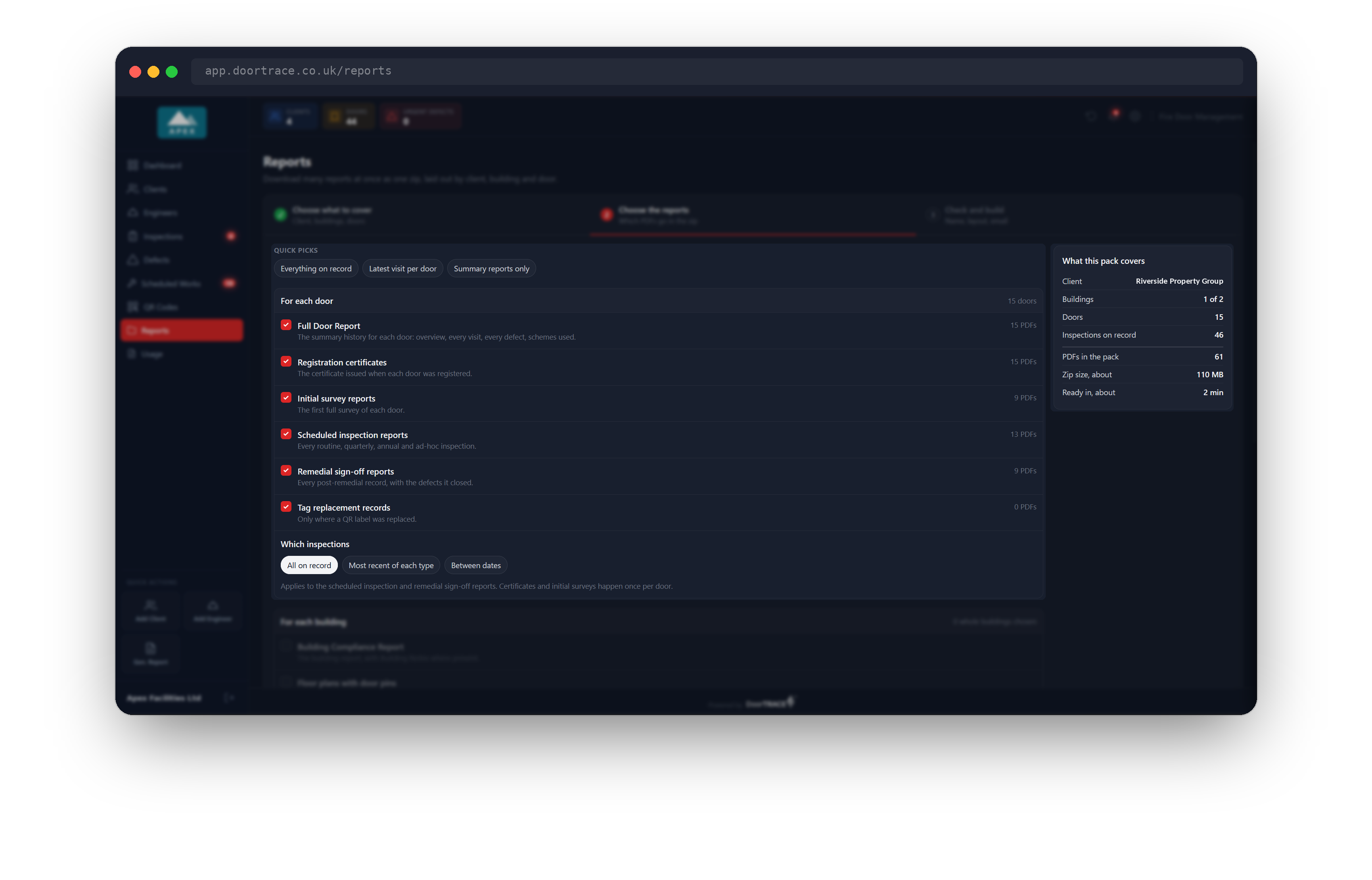Click the Defects sidebar icon
Screen dimensions: 1372x880
coord(133,259)
